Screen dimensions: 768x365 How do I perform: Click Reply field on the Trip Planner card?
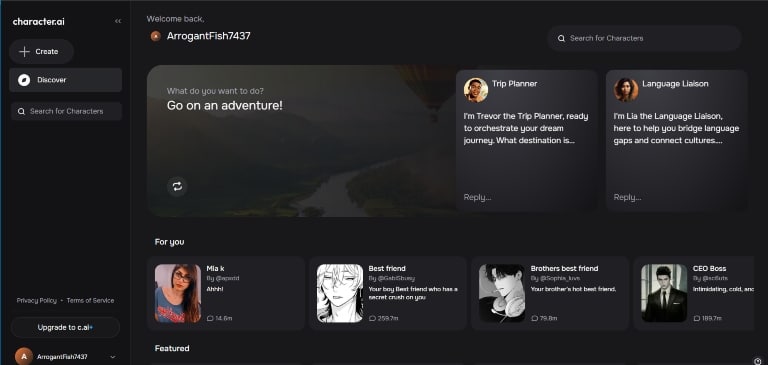coord(478,197)
